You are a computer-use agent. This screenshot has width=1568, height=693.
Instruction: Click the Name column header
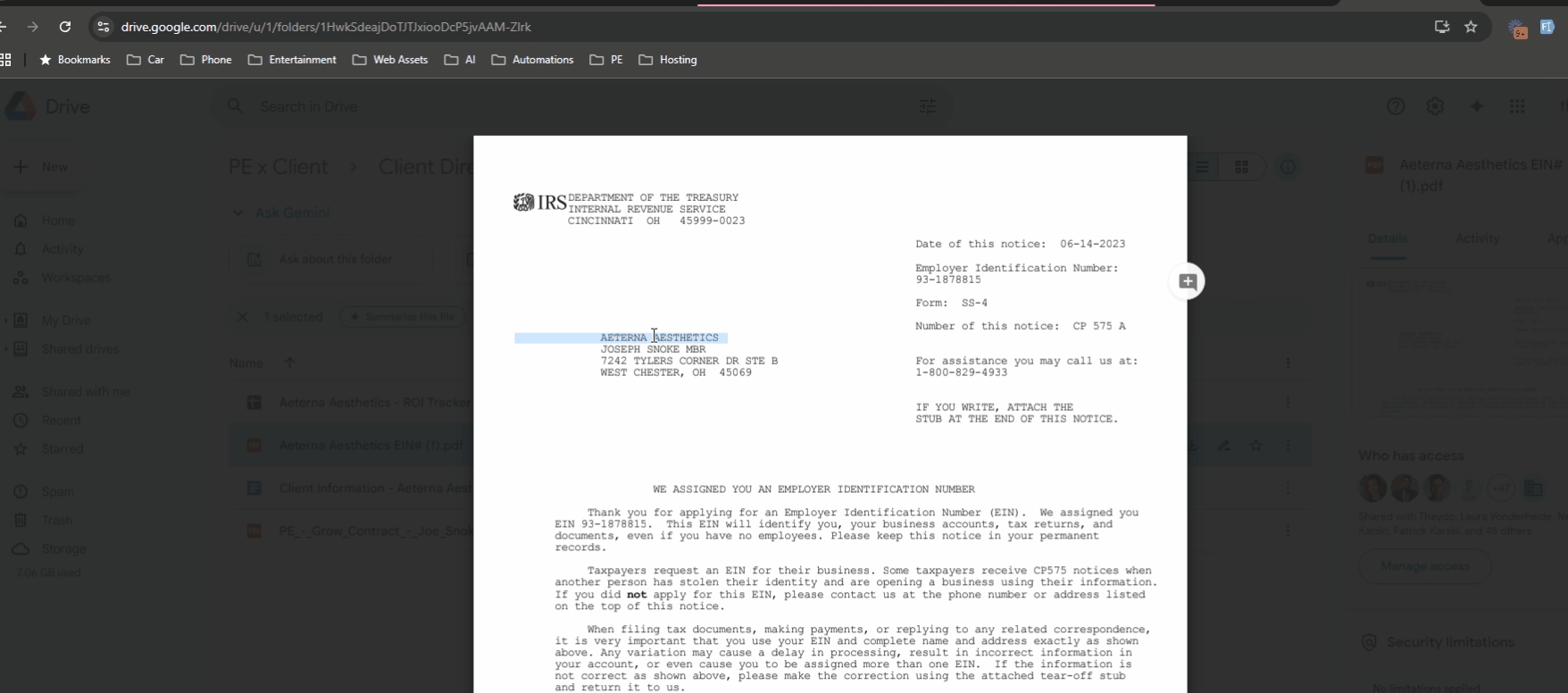[246, 363]
